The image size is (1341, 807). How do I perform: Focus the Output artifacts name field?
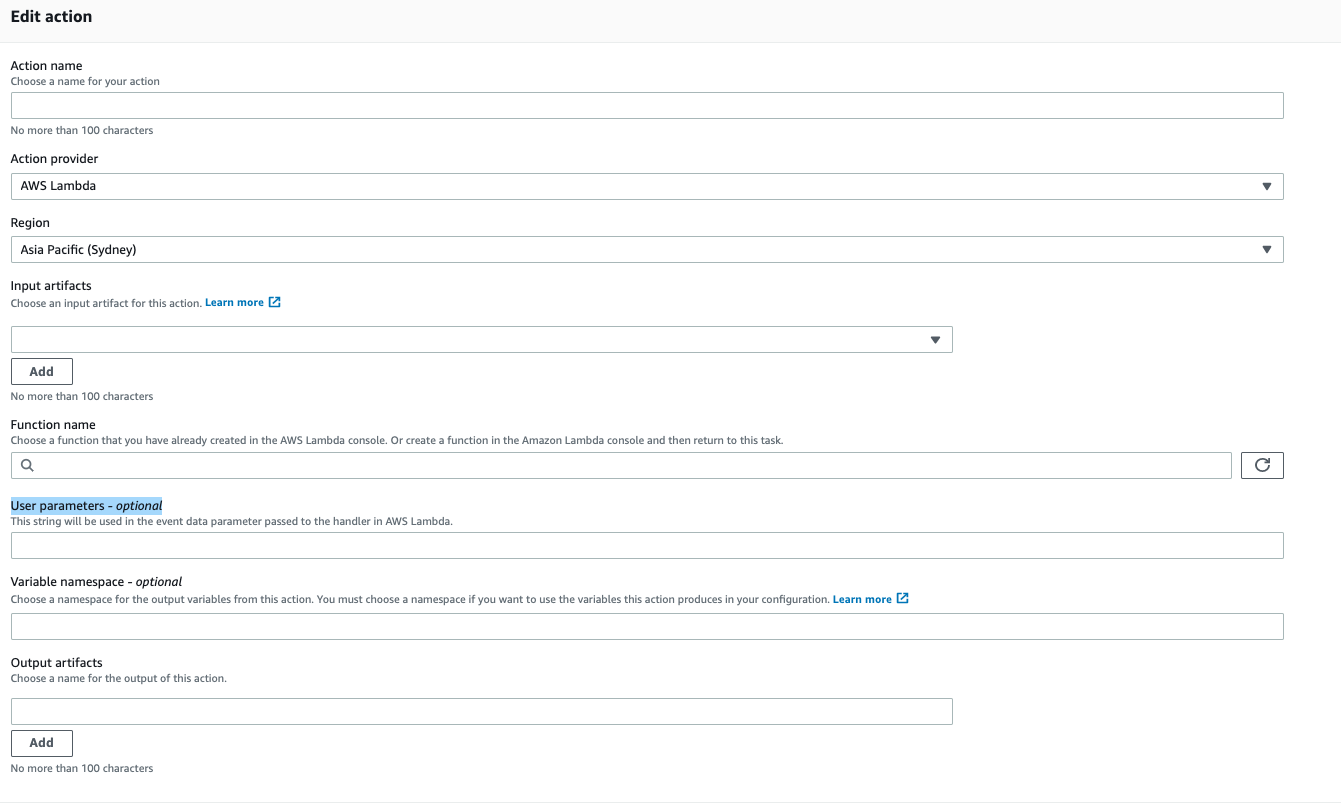pyautogui.click(x=481, y=711)
